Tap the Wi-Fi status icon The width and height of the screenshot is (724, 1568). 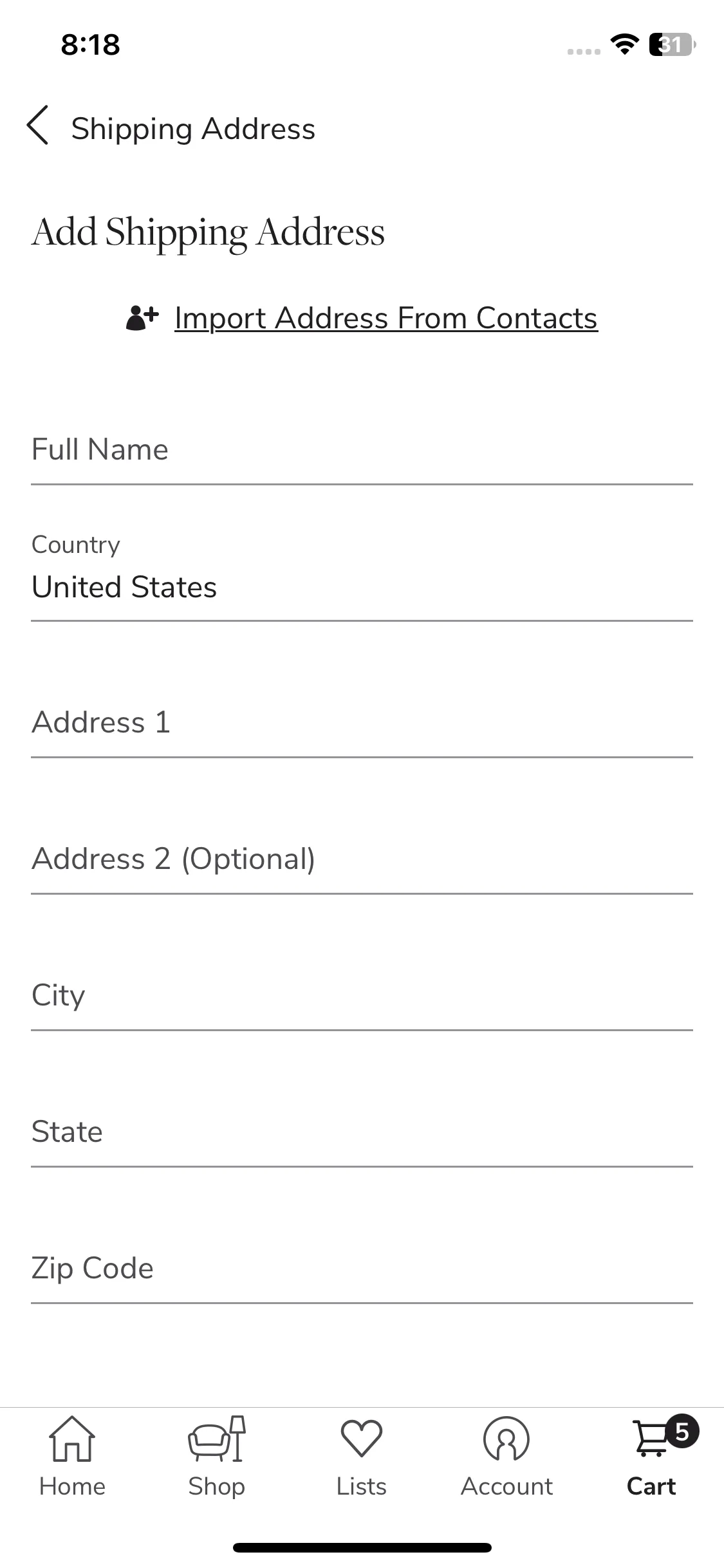624,44
